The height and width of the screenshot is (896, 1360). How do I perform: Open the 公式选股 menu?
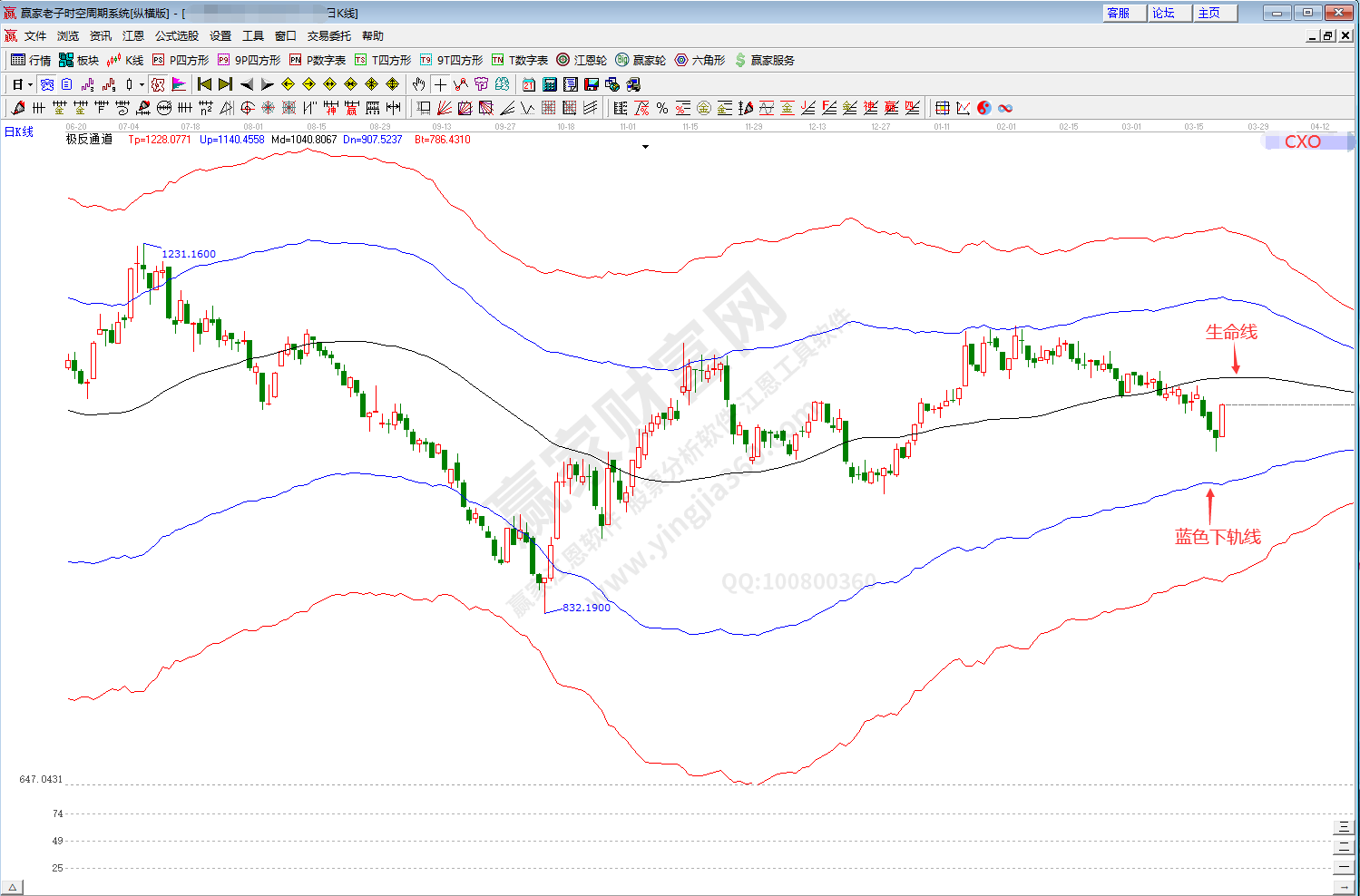(x=176, y=36)
